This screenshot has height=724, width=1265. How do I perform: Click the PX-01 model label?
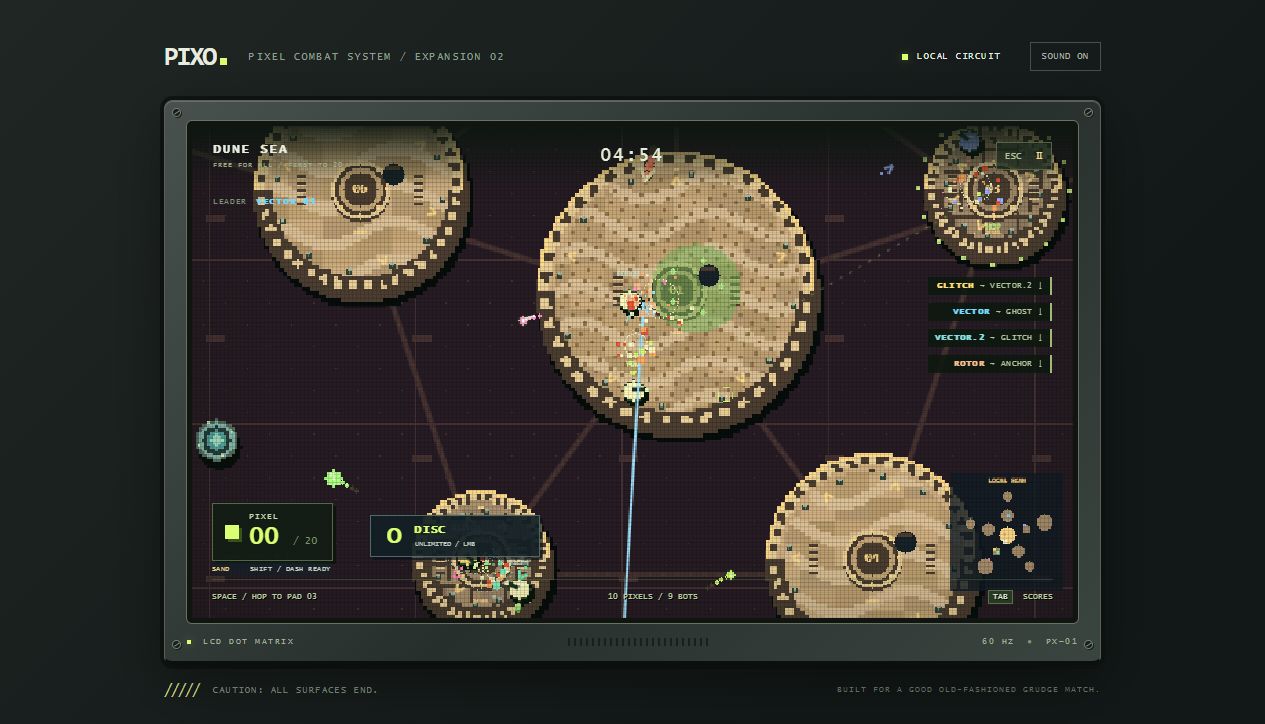(1062, 642)
